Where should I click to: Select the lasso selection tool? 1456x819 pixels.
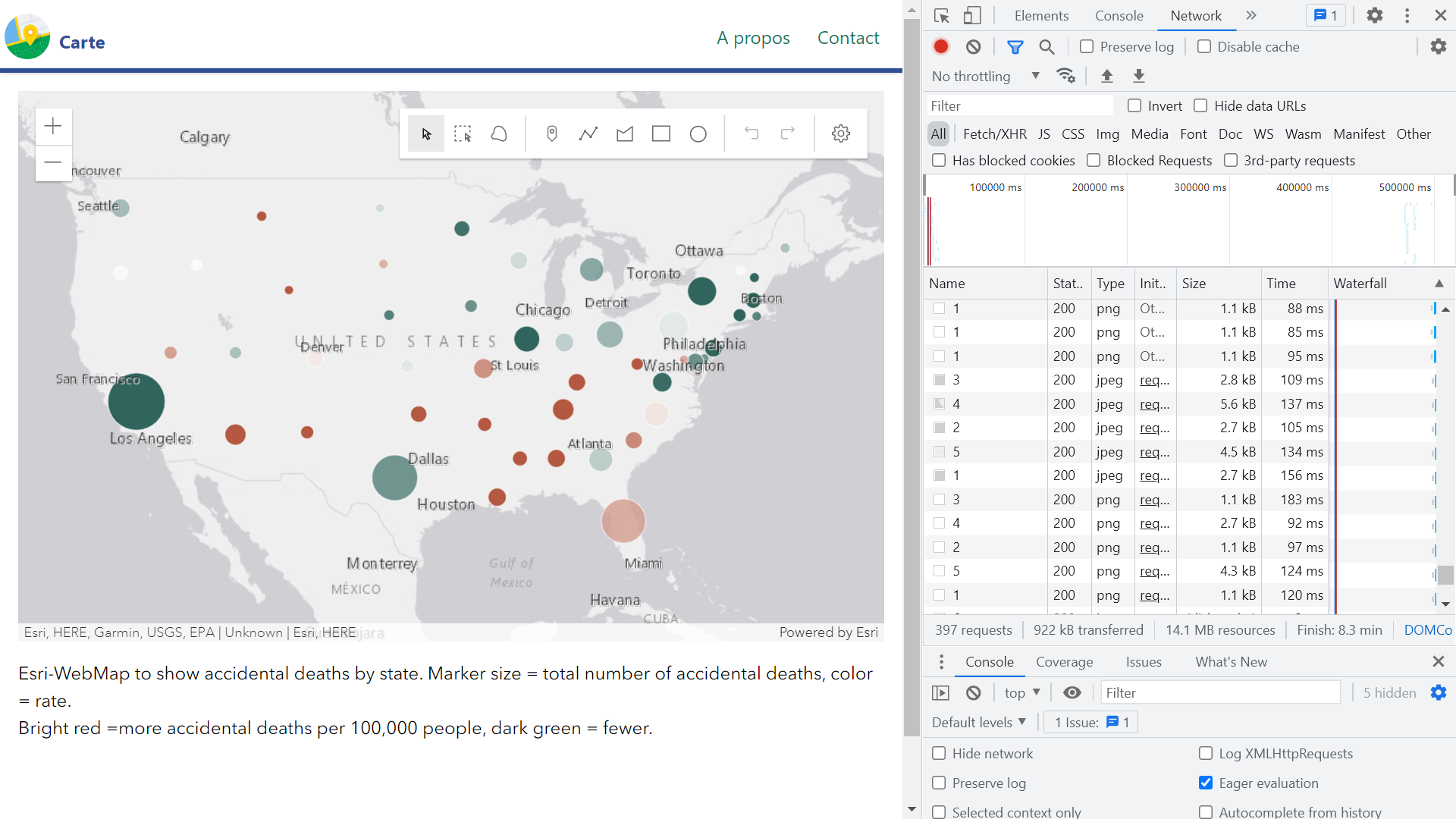(499, 134)
